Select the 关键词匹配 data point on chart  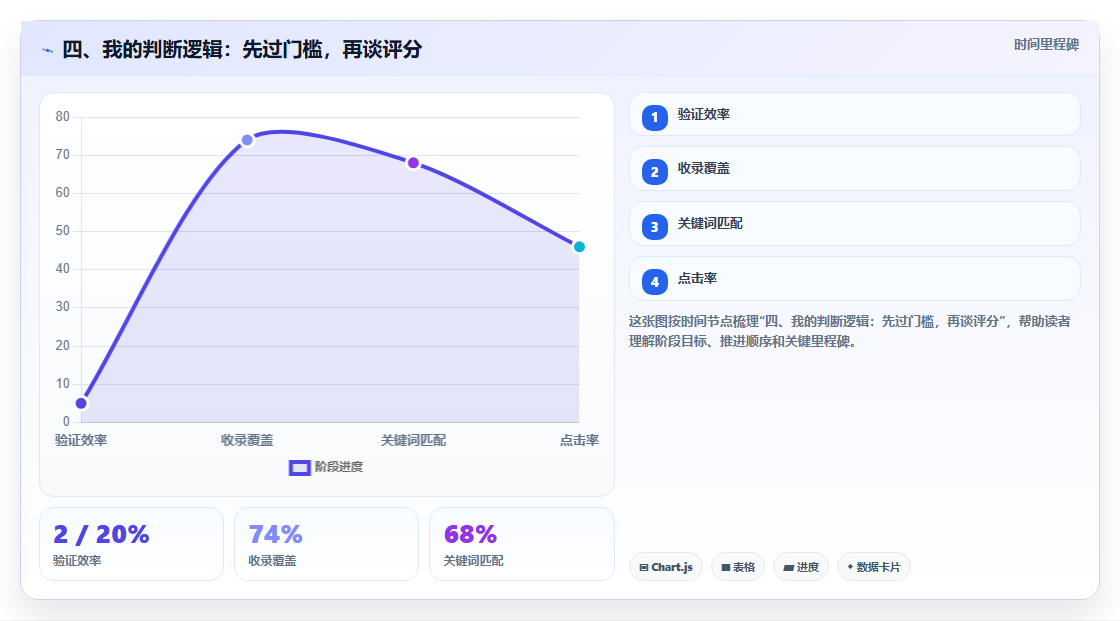pyautogui.click(x=413, y=163)
